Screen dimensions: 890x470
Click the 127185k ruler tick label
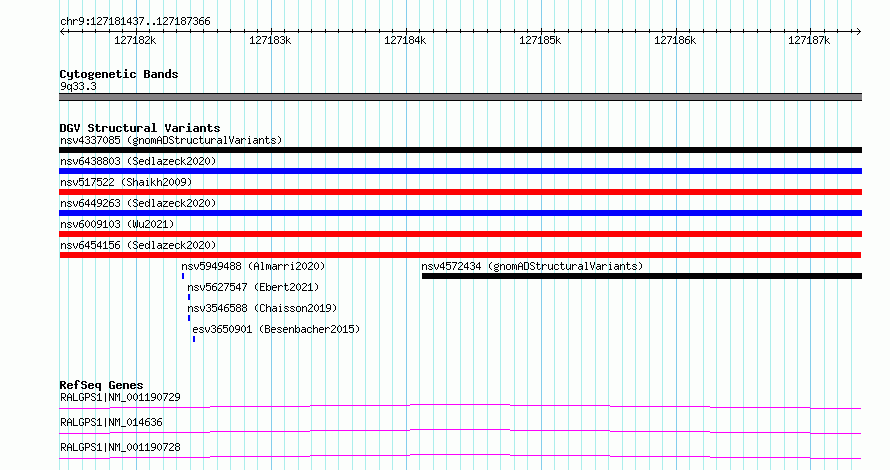click(540, 40)
